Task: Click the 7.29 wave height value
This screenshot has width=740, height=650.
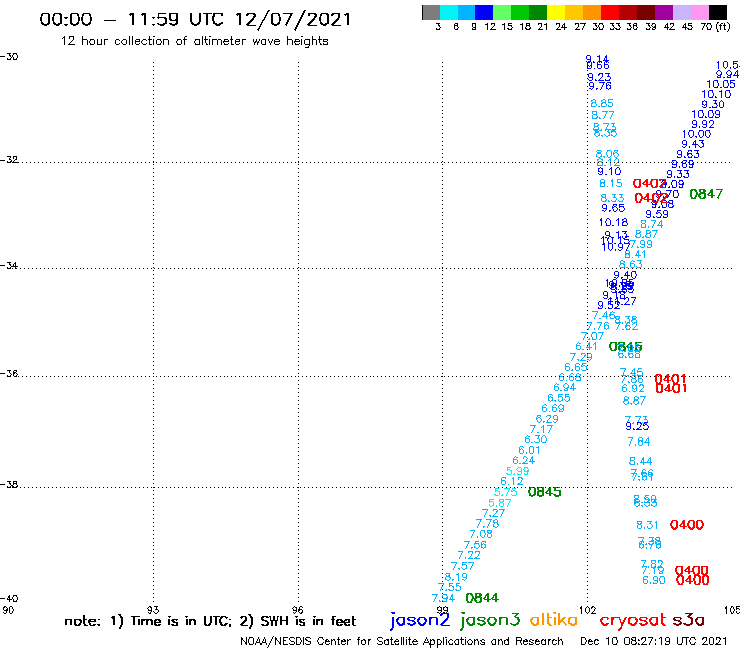Action: pyautogui.click(x=580, y=357)
